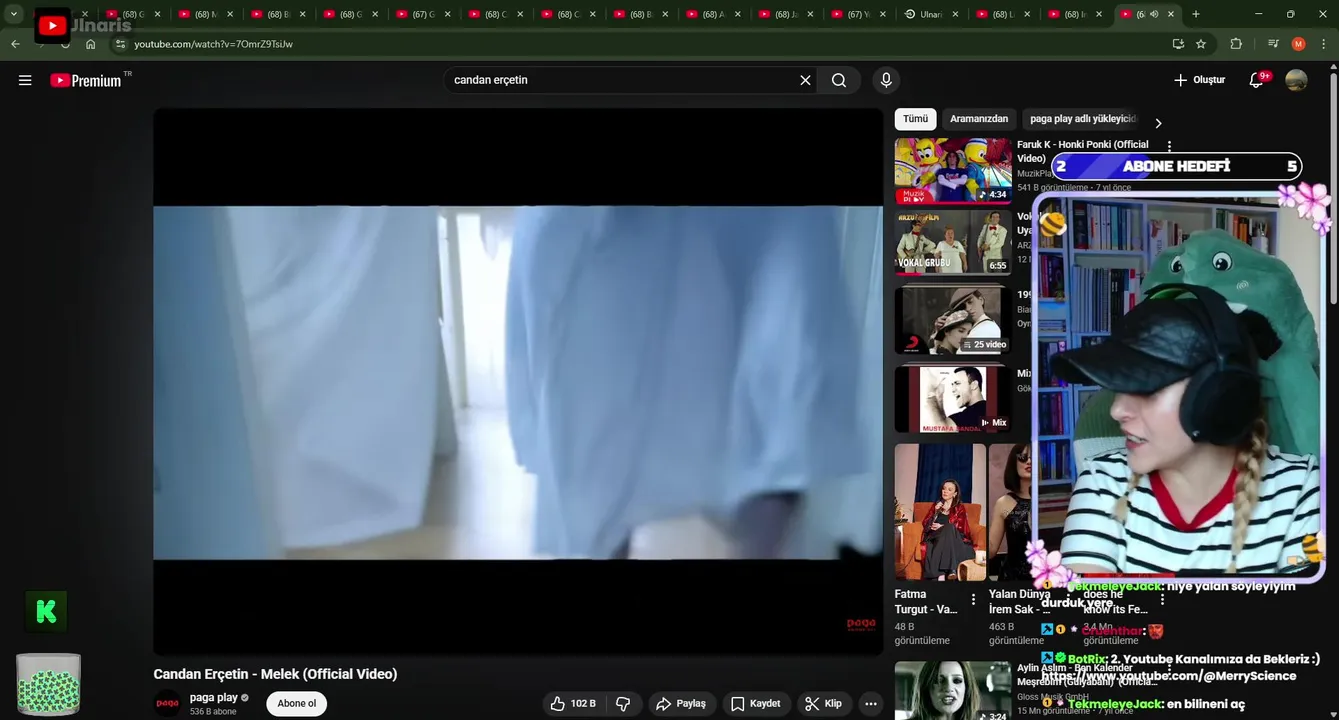
Task: Close the (68) In tab
Action: click(x=1100, y=14)
